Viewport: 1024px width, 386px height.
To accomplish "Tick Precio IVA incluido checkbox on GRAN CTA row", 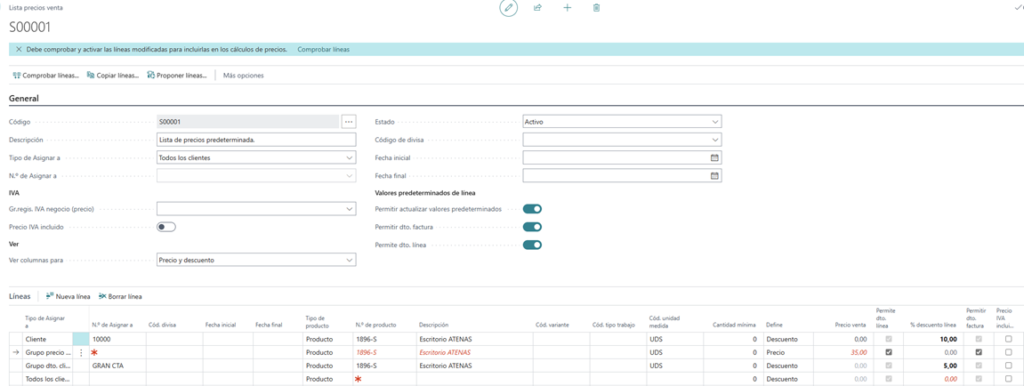I will pos(1009,366).
